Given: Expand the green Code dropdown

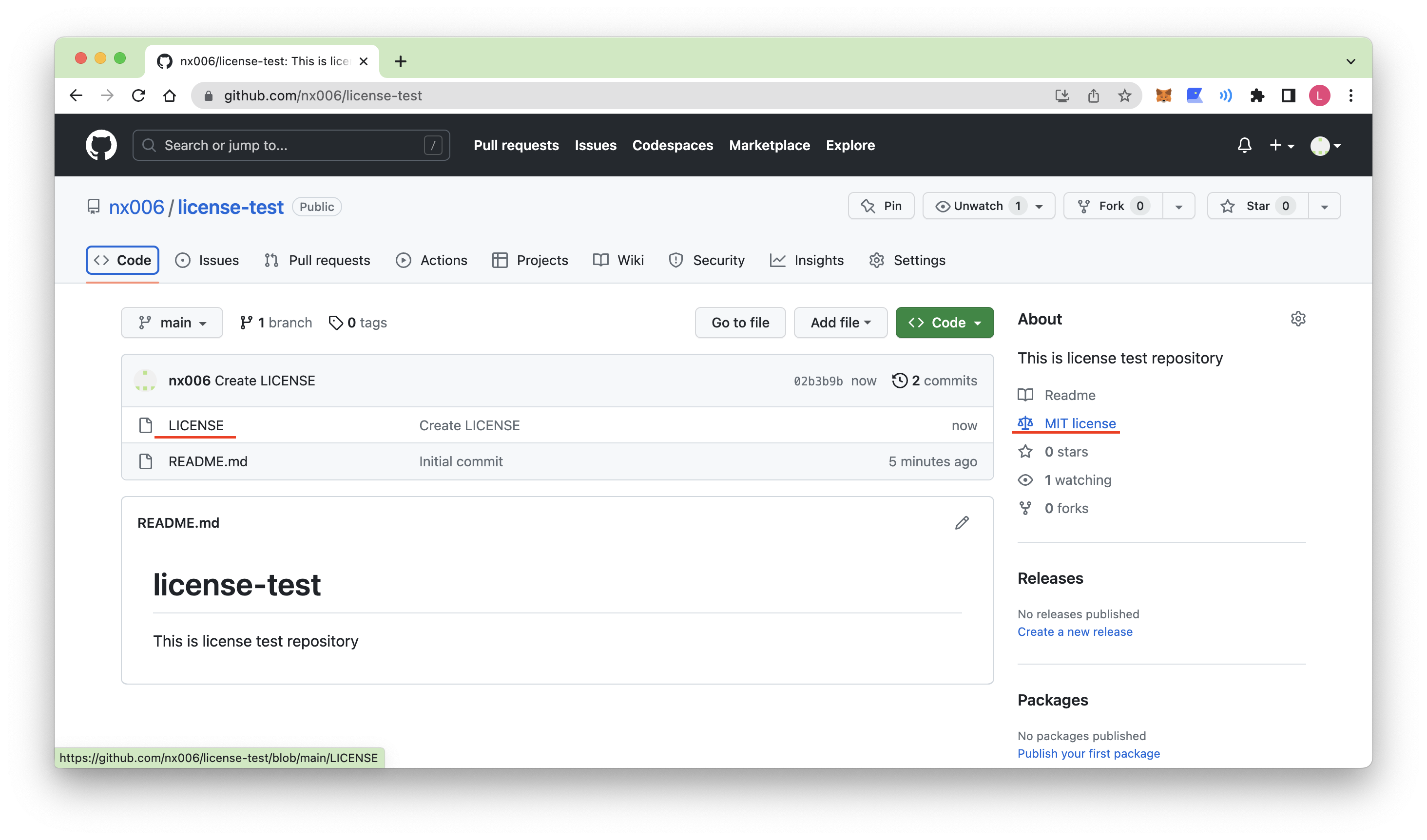Looking at the screenshot, I should point(944,323).
